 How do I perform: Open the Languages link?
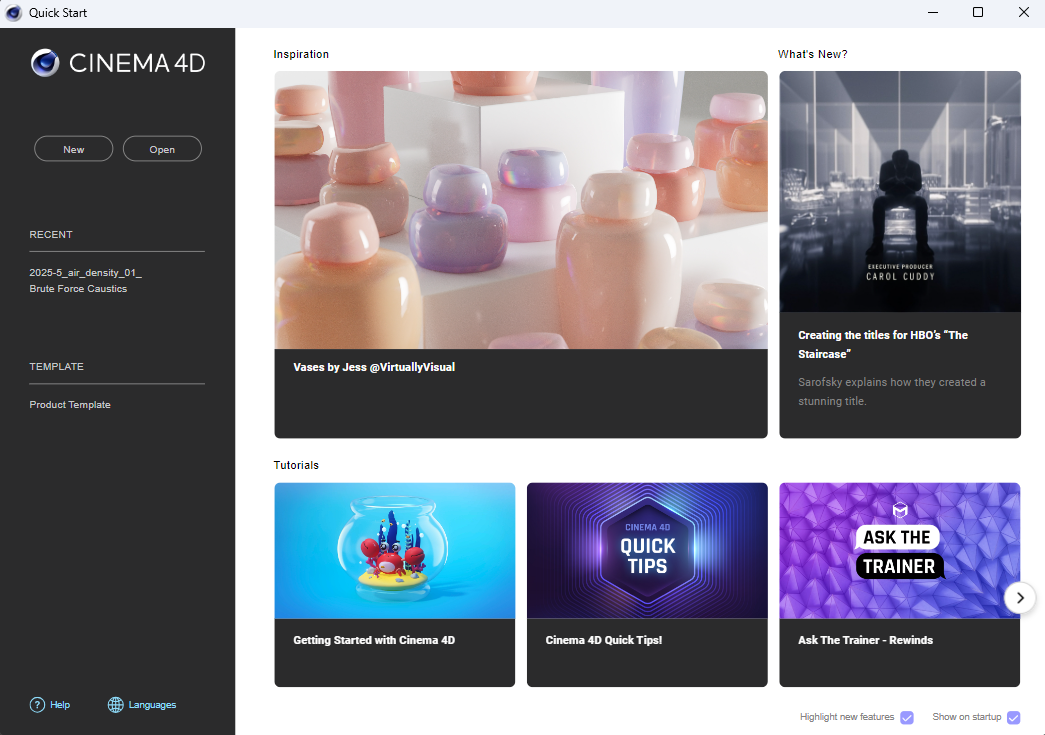(x=152, y=704)
